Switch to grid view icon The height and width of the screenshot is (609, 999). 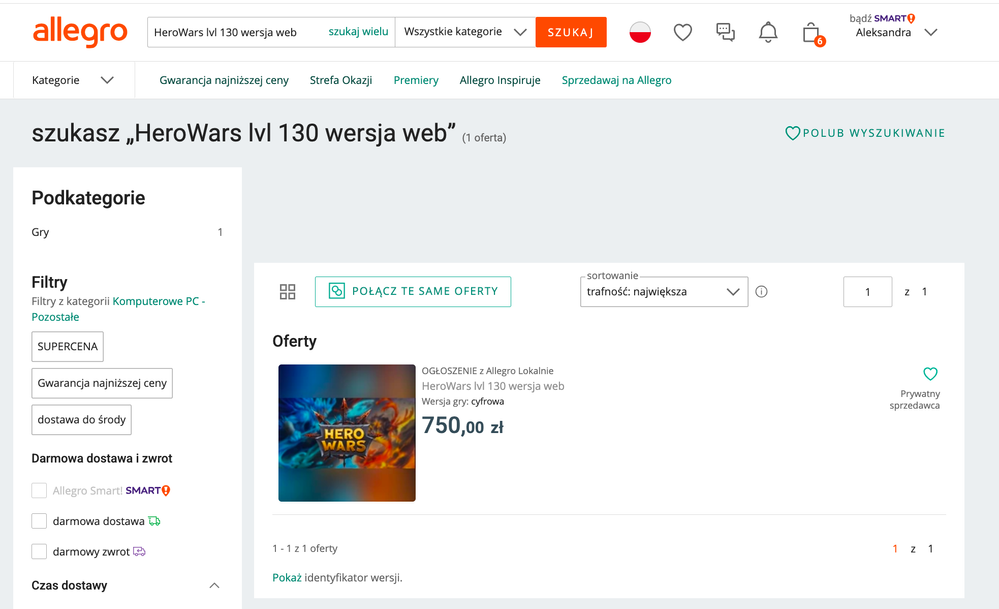coord(288,292)
